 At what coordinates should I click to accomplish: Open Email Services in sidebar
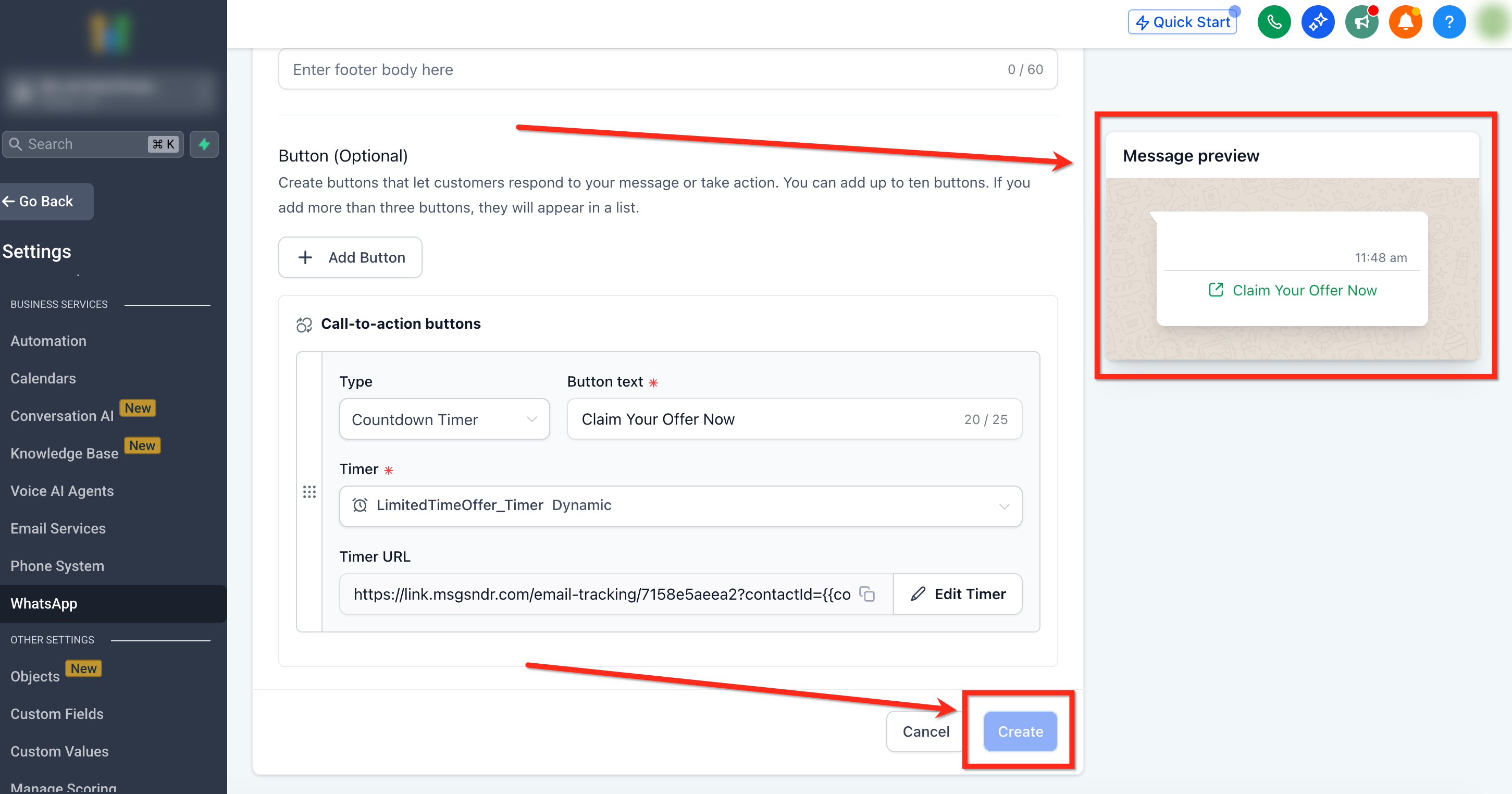[58, 528]
